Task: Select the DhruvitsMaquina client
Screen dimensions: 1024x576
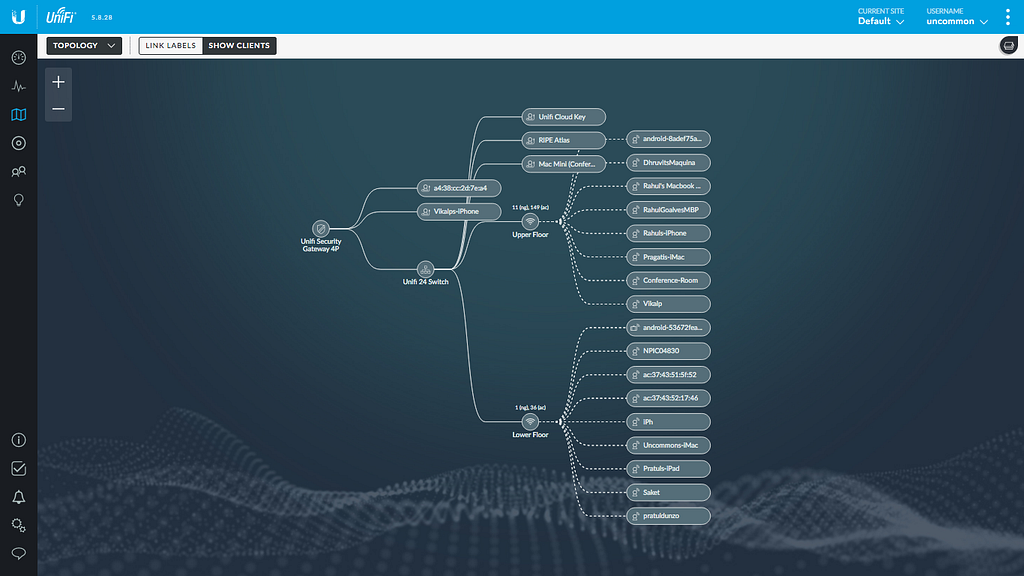Action: (x=668, y=163)
